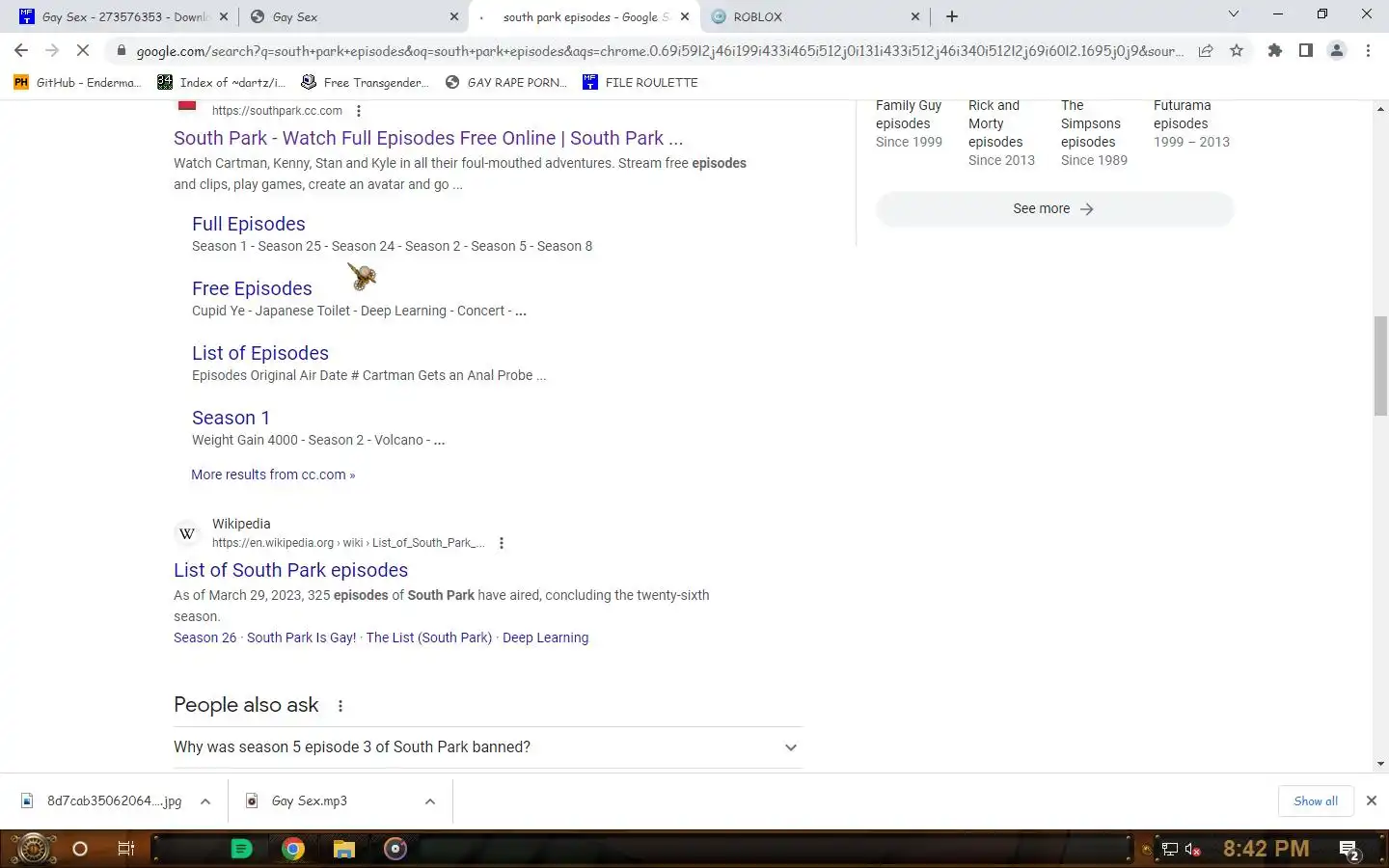The height and width of the screenshot is (868, 1389).
Task: Click the Chrome taskbar icon
Action: click(293, 849)
